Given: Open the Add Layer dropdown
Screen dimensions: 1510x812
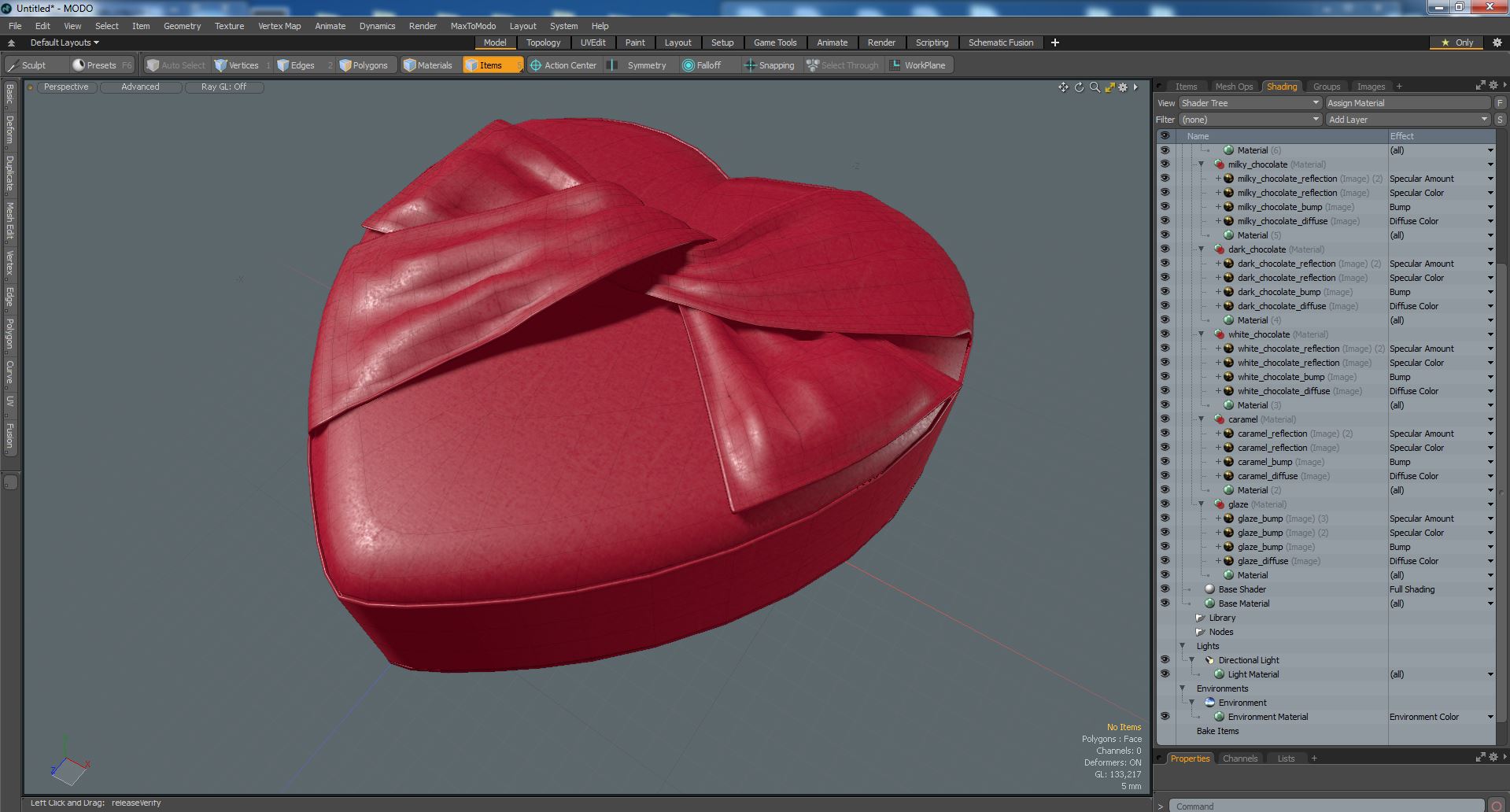Looking at the screenshot, I should 1408,120.
